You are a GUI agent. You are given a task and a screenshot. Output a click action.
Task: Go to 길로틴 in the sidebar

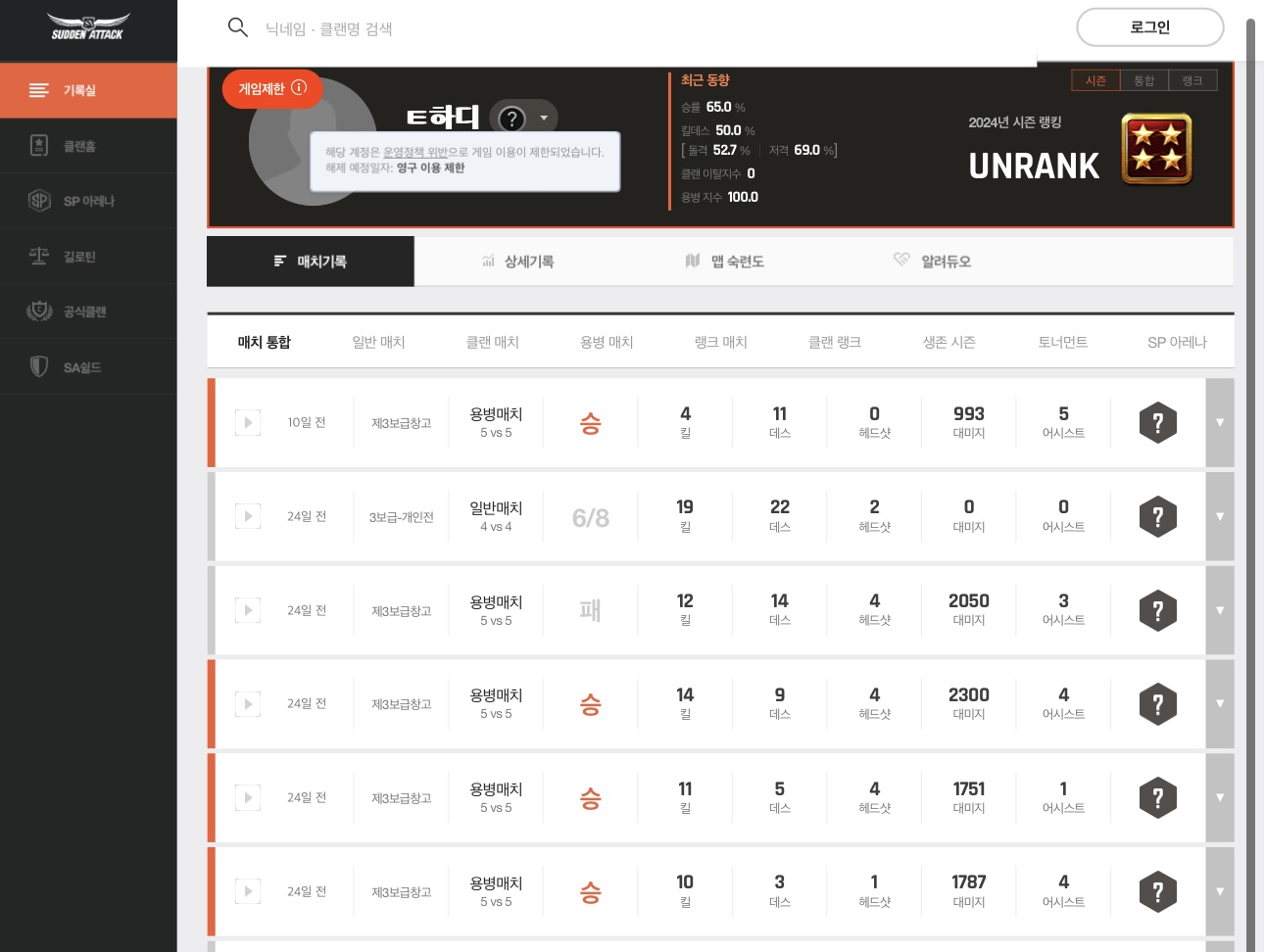point(78,257)
